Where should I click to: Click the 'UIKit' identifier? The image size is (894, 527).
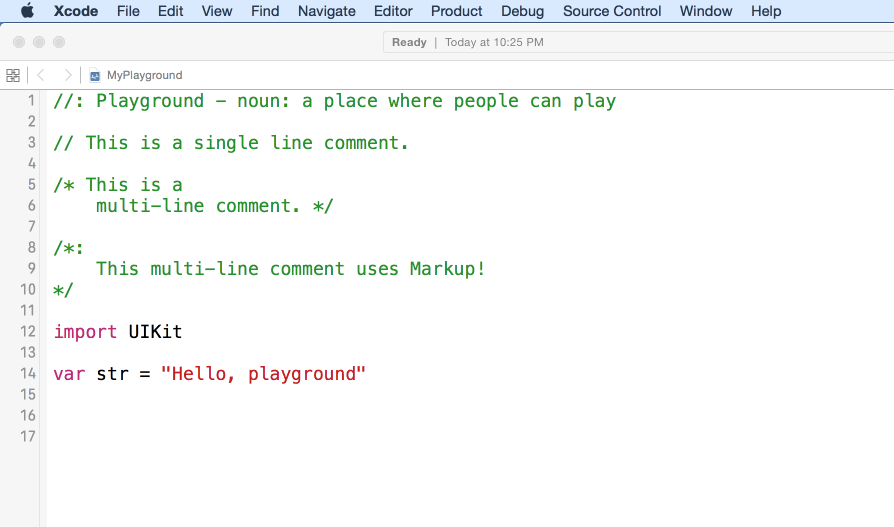click(x=155, y=331)
